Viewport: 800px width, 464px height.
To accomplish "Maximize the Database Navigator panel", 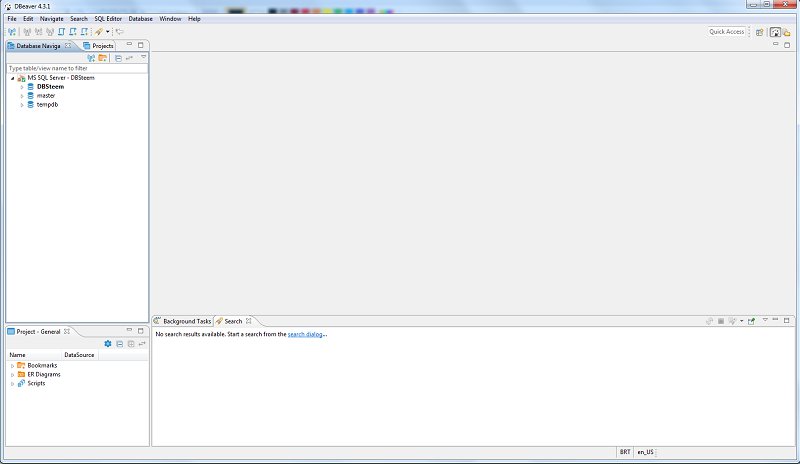I will tap(141, 45).
